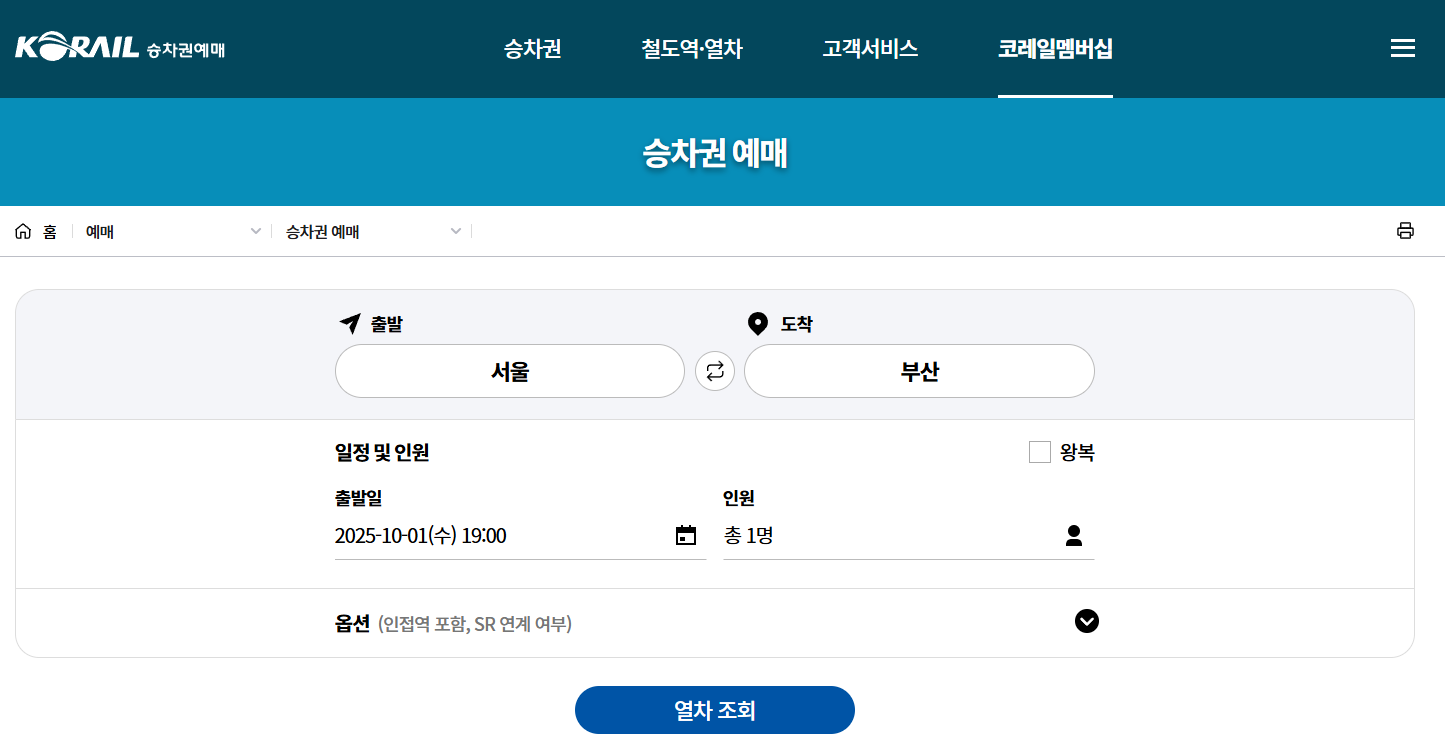Click the 옵션 (인접역 포함, SR 연계 여부) text
1445x755 pixels.
click(453, 624)
